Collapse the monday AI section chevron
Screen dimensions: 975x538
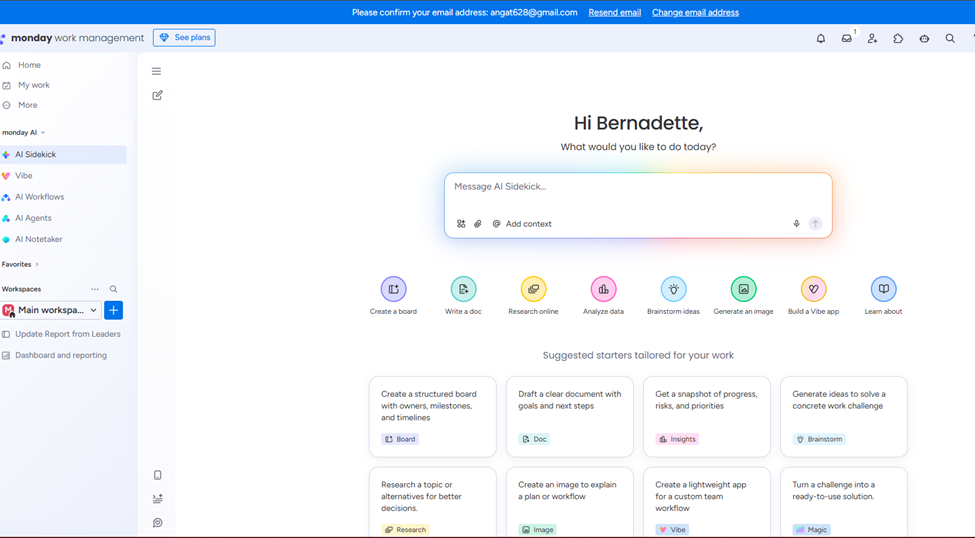[x=43, y=132]
